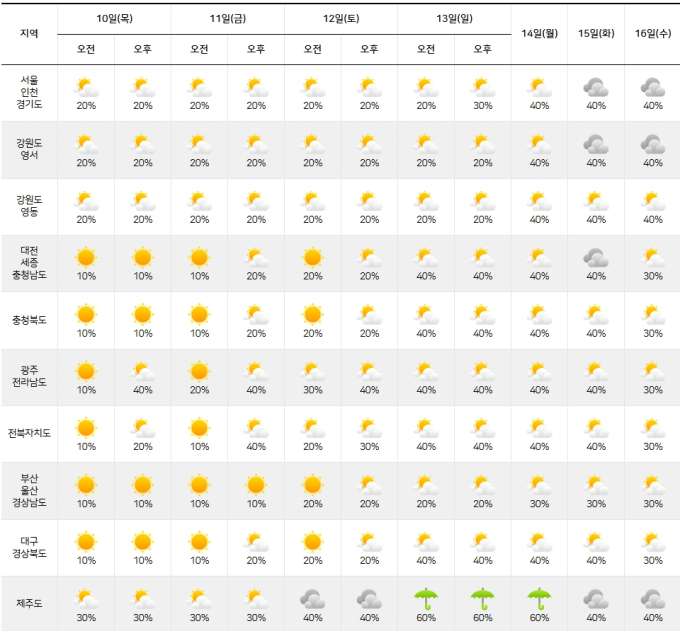Click 강원도 영서 cloudy icon for the 15th

596,144
